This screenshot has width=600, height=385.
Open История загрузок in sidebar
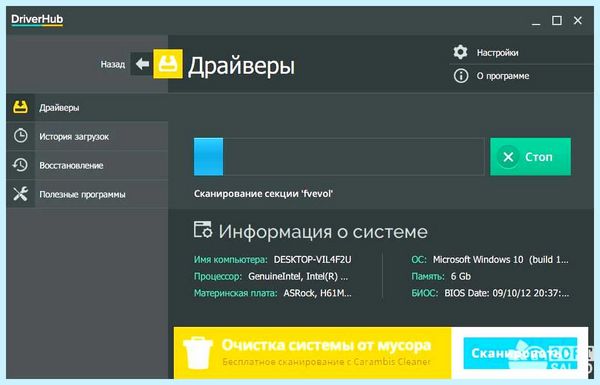click(x=87, y=136)
